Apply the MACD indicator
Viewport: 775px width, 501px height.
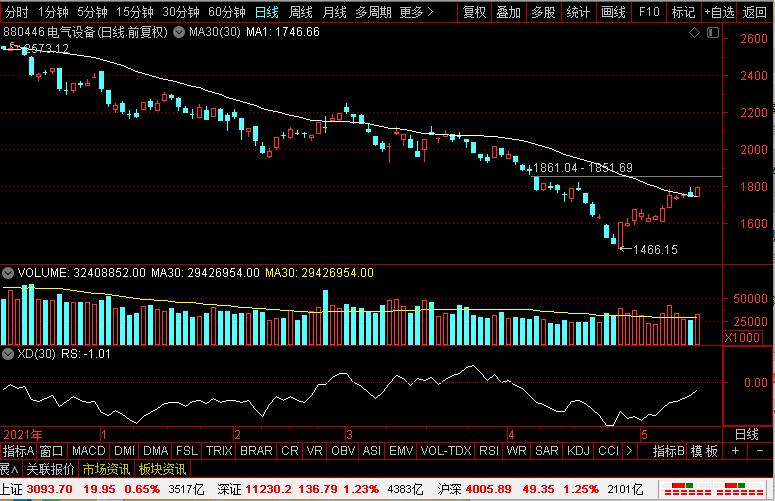point(89,451)
